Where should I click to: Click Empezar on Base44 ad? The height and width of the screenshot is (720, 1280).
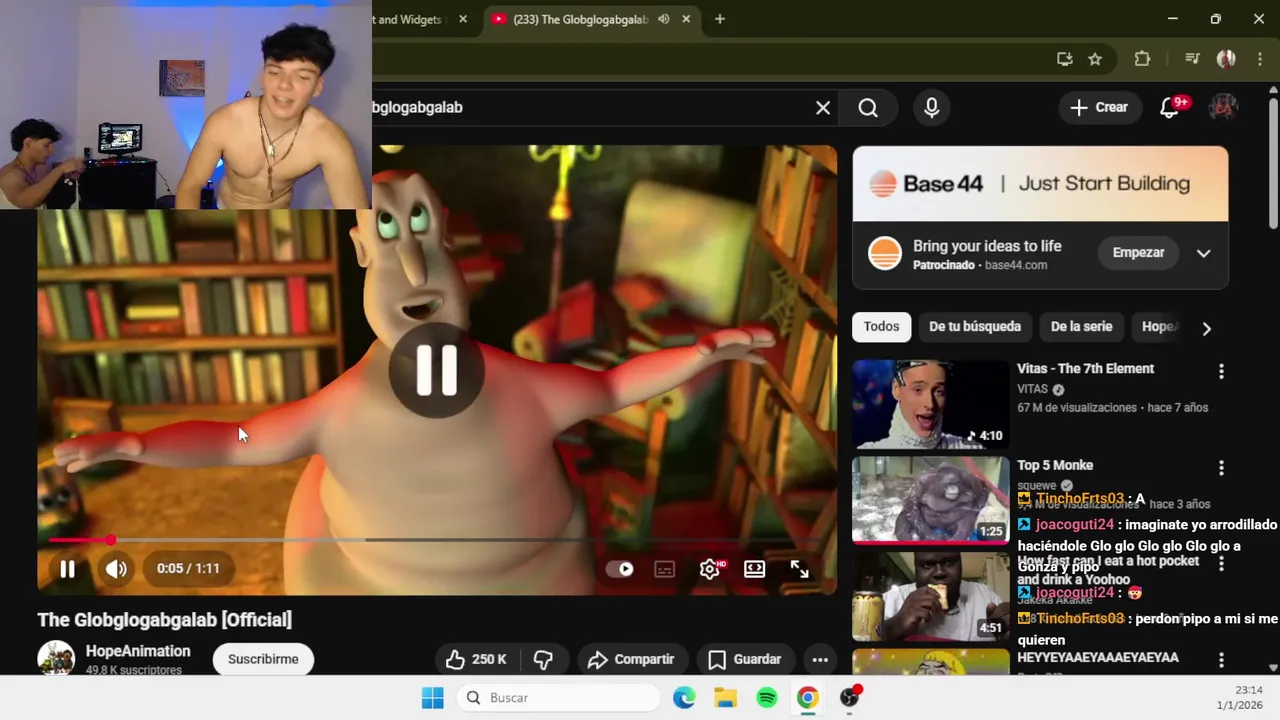point(1138,253)
